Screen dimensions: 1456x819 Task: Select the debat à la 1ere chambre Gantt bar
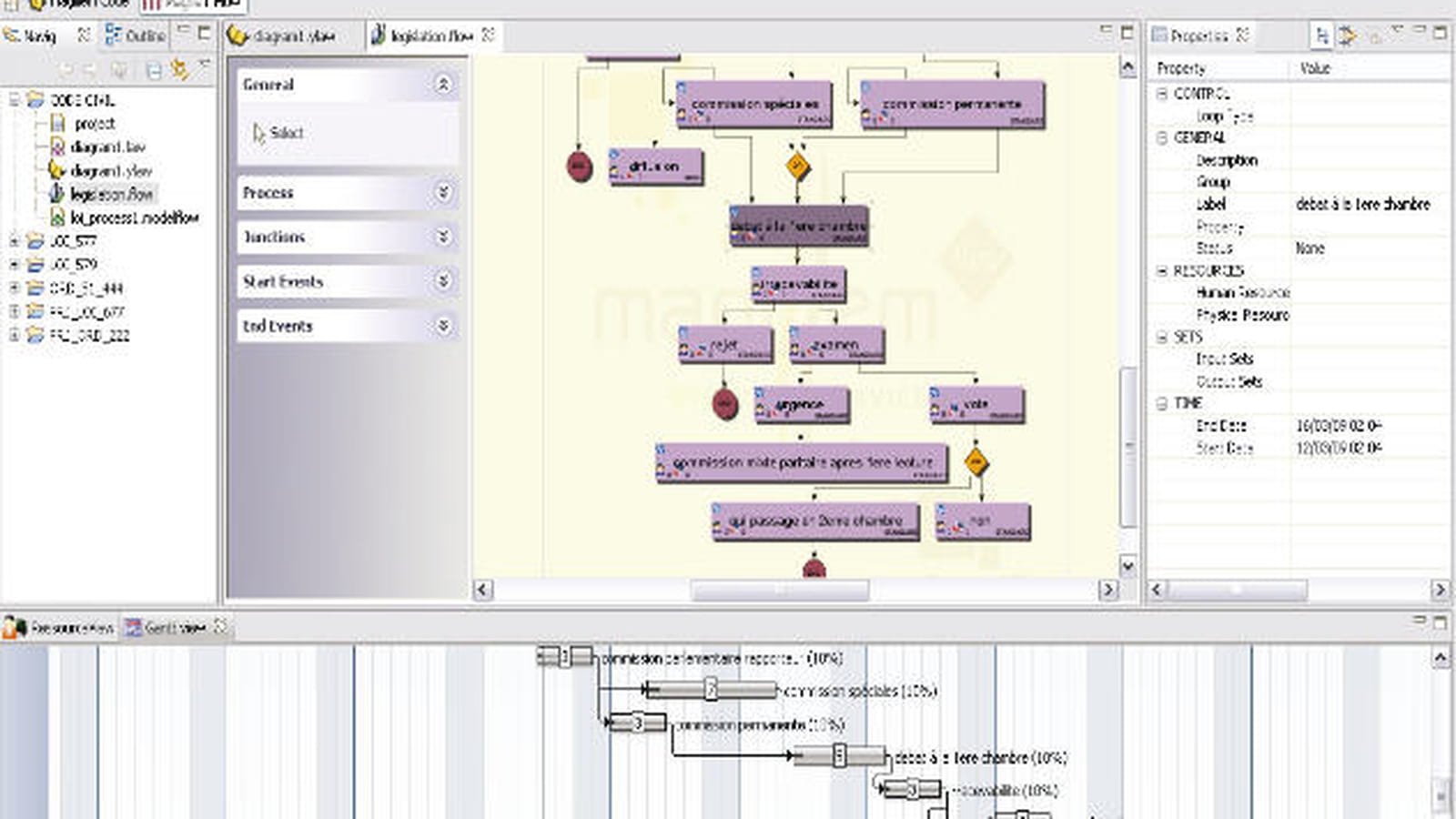(x=839, y=755)
